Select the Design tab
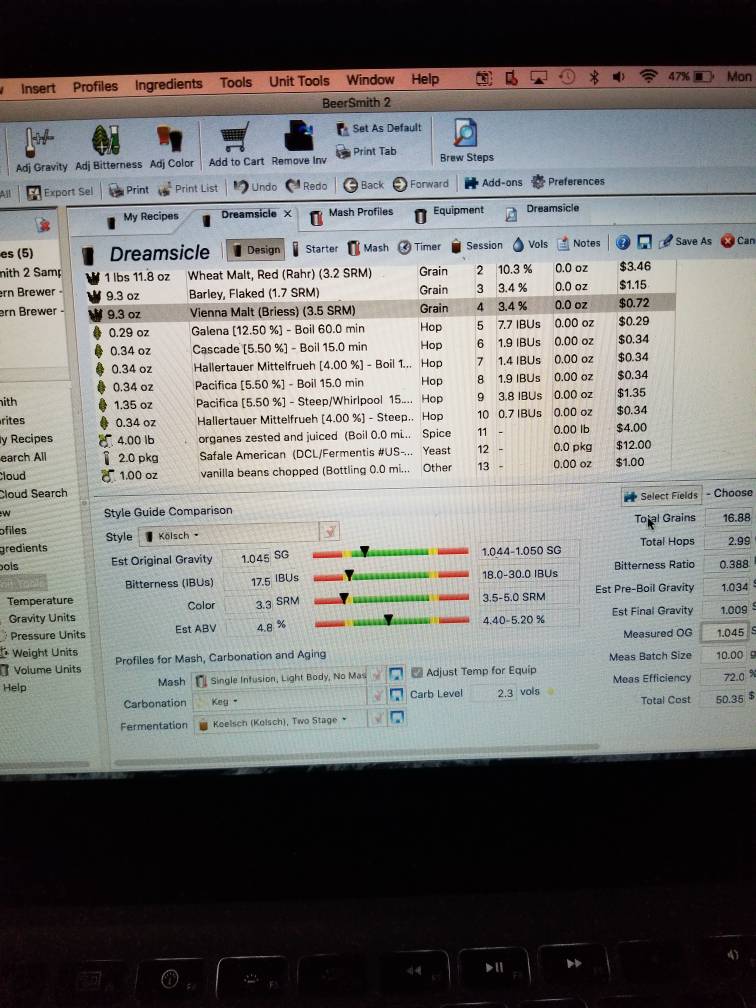The image size is (756, 1008). (x=256, y=249)
